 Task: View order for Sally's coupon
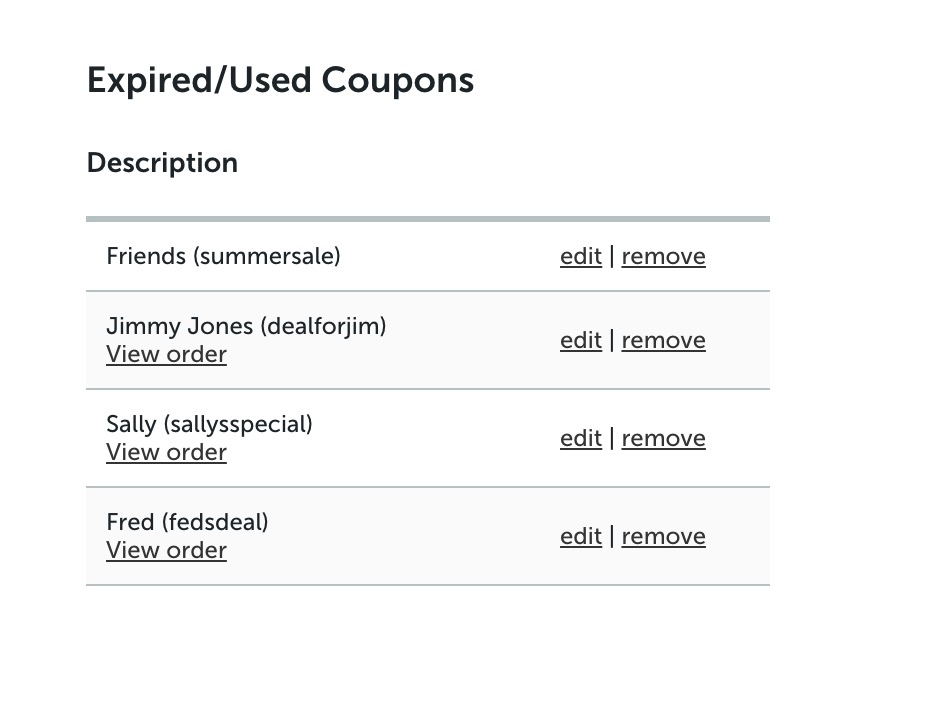166,452
